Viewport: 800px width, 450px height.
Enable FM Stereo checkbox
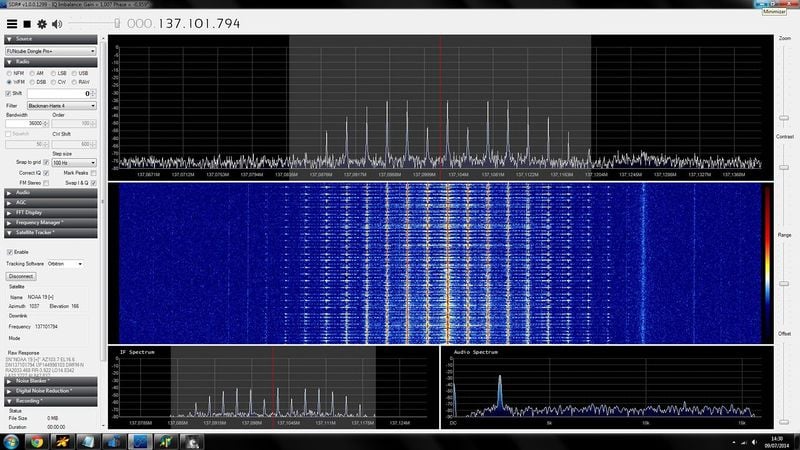(x=46, y=183)
